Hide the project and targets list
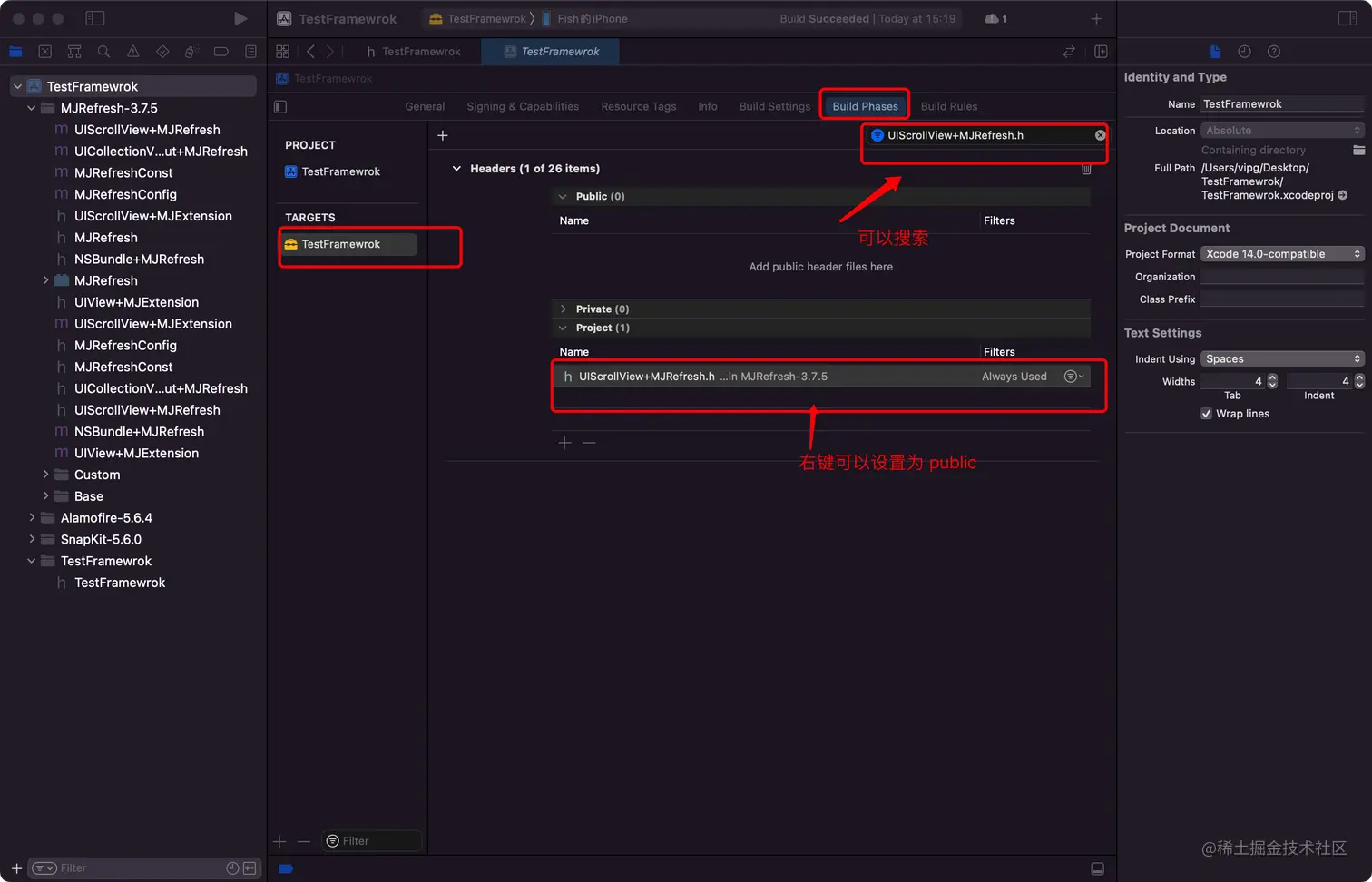 click(280, 107)
